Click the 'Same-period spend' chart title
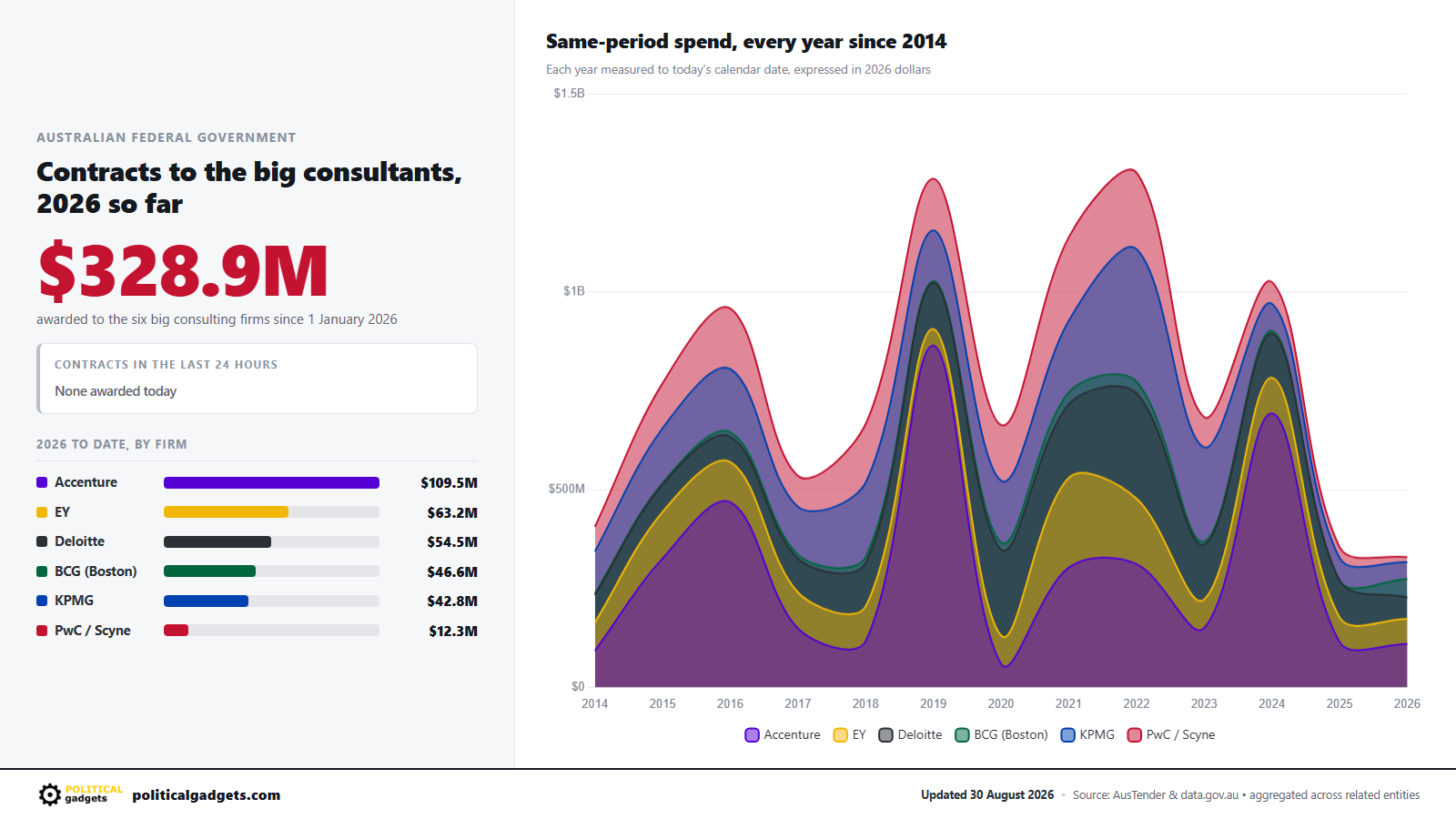Viewport: 1456px width, 819px height. click(746, 42)
